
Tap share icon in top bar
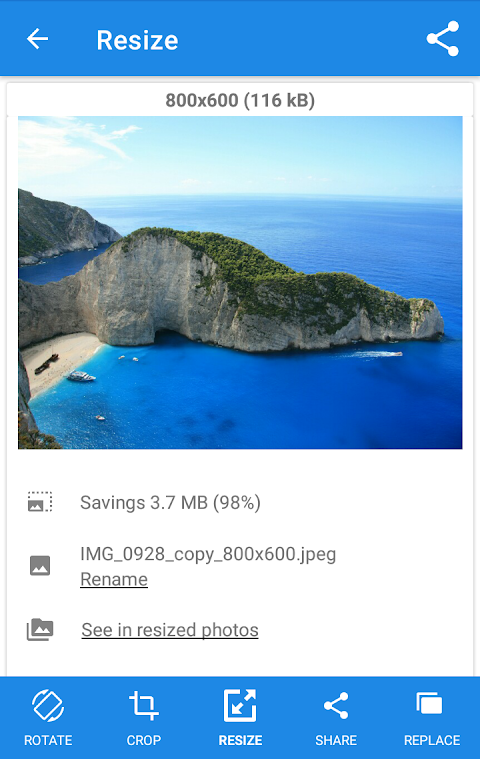442,39
